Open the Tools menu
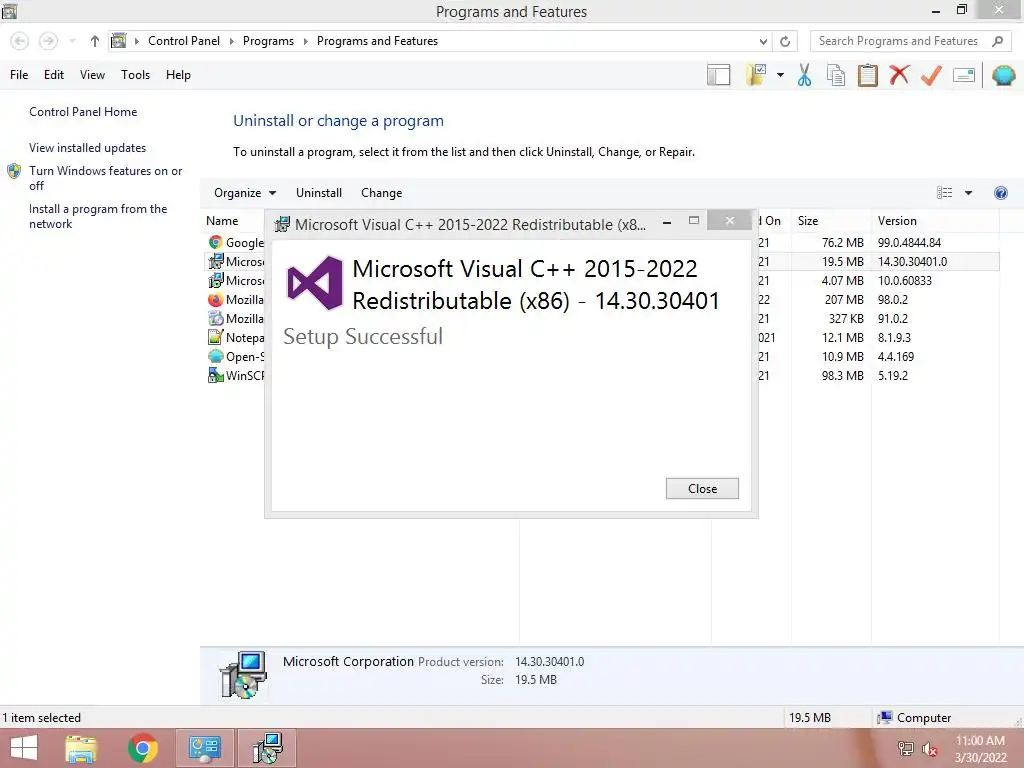This screenshot has width=1024, height=768. [135, 75]
